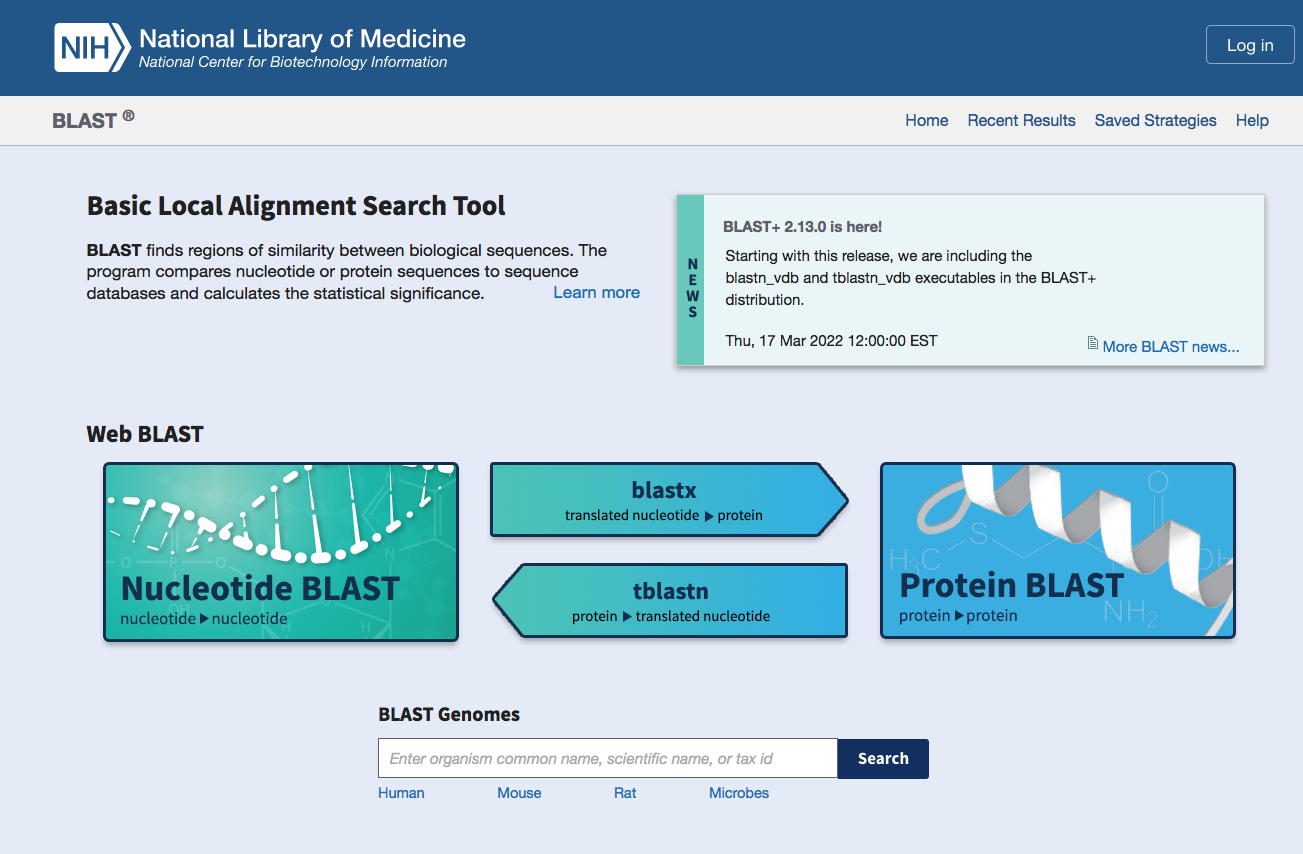This screenshot has width=1303, height=854.
Task: Open the Protein BLAST tile
Action: click(1057, 550)
